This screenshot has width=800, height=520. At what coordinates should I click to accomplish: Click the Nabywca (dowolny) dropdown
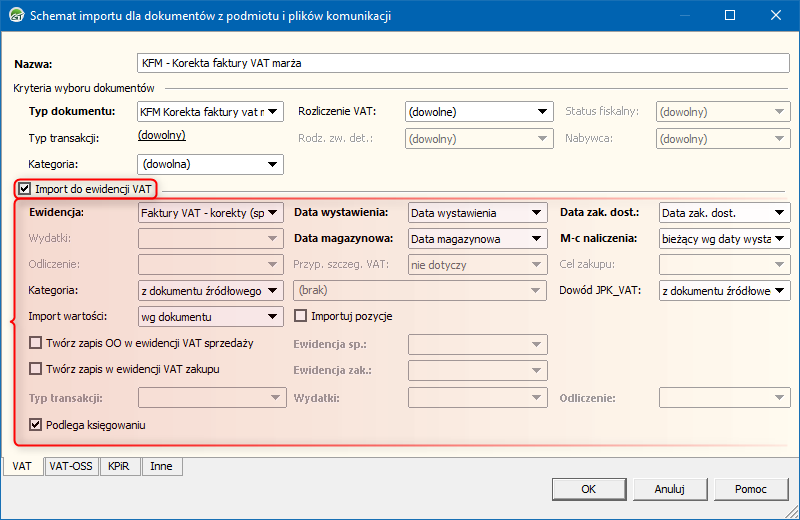coord(723,139)
